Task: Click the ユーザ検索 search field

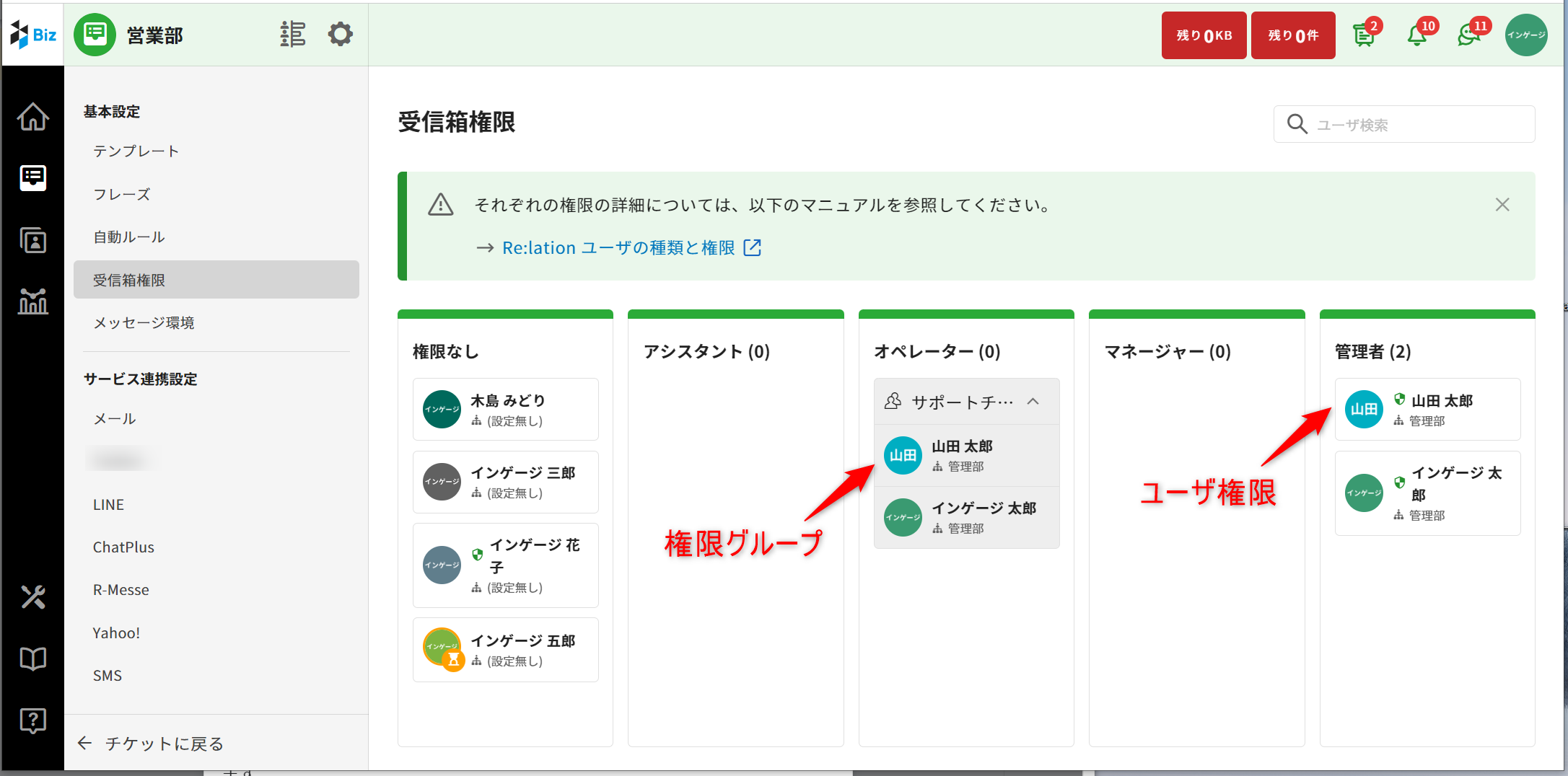Action: click(1414, 125)
